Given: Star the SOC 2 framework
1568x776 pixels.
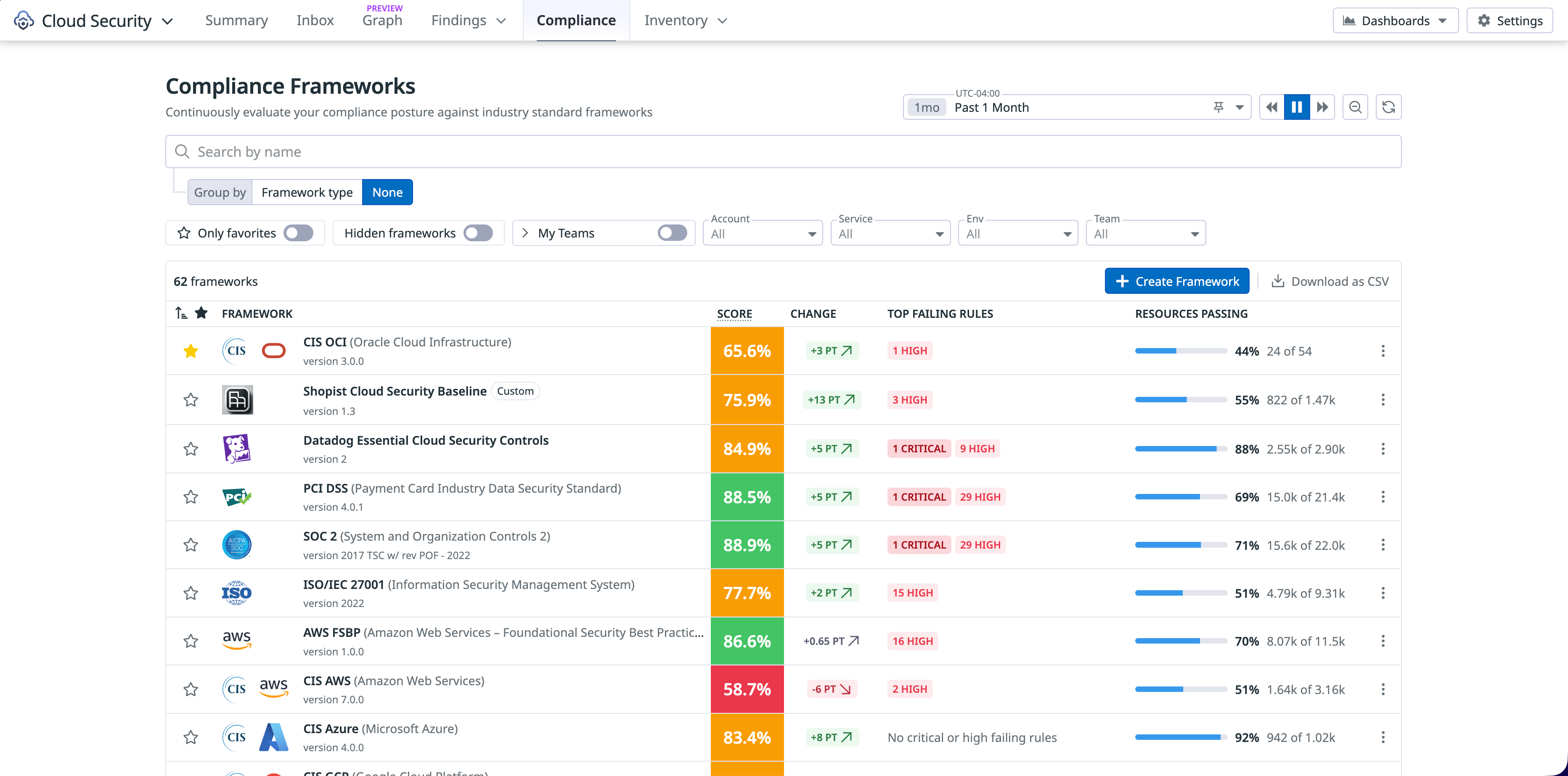Looking at the screenshot, I should pos(191,545).
